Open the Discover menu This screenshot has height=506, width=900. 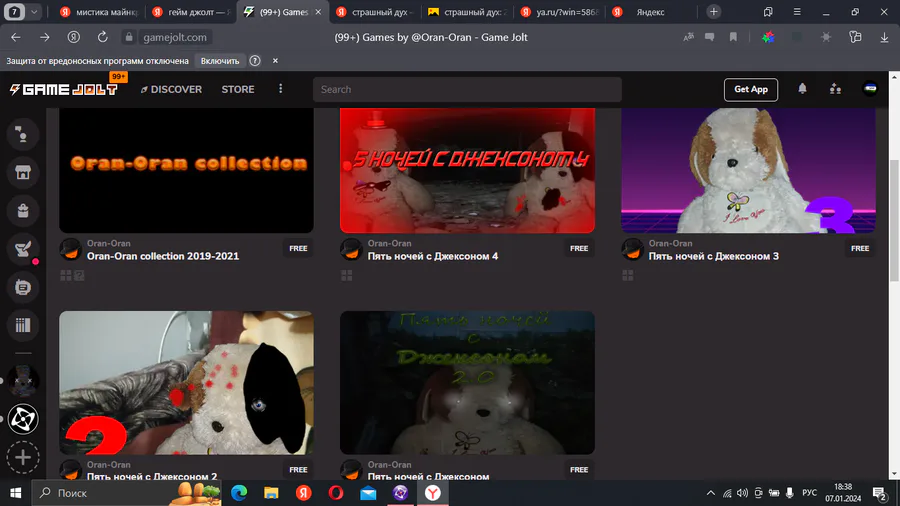click(x=171, y=89)
